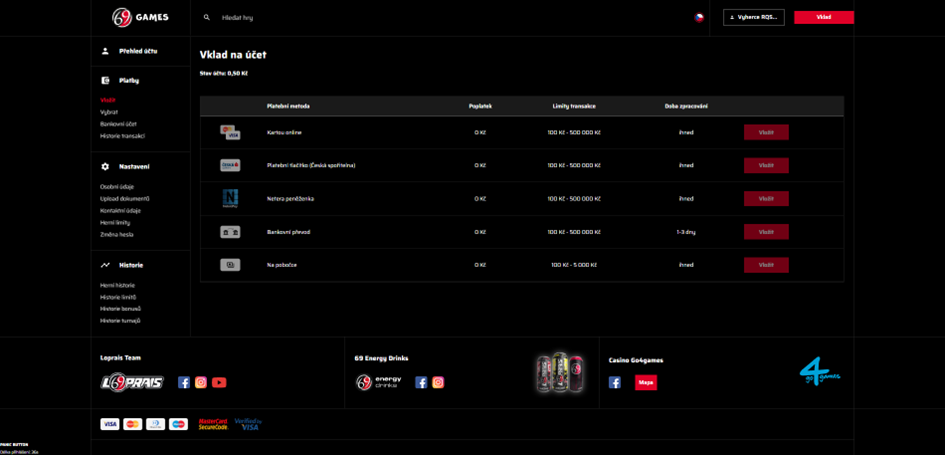Click 'Vložit' for Platební tlačítko Česká spořitelna
The height and width of the screenshot is (455, 945).
tap(766, 165)
